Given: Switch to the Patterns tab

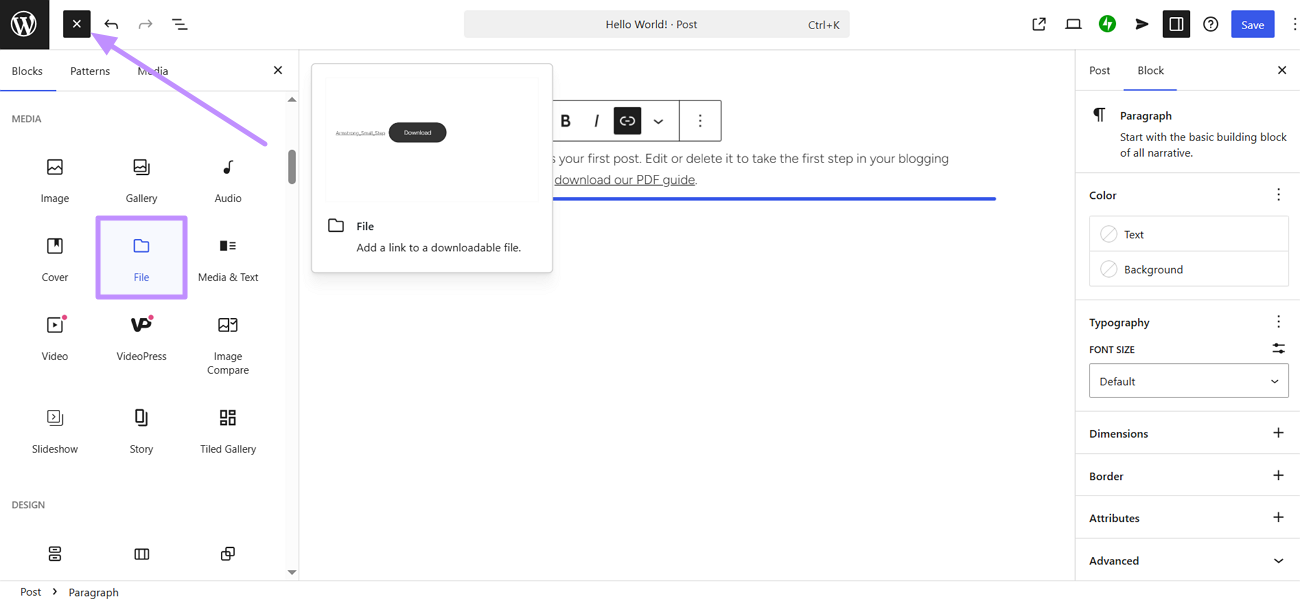Looking at the screenshot, I should coord(90,70).
